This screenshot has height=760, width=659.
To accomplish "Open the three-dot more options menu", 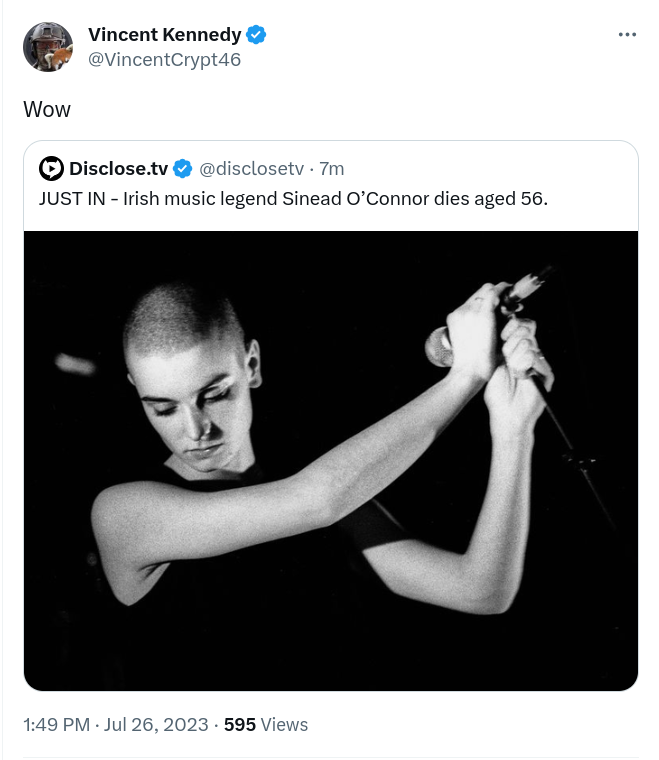I will click(627, 34).
